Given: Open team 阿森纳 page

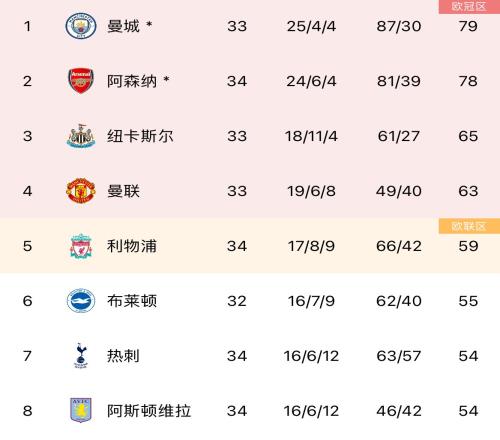Looking at the screenshot, I should pyautogui.click(x=132, y=81).
